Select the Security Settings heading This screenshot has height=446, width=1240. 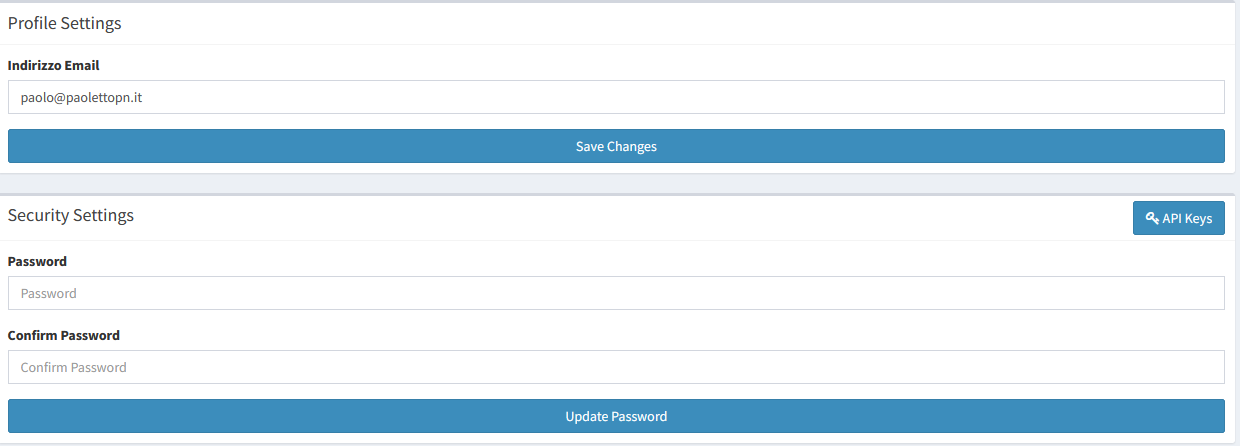pos(71,215)
